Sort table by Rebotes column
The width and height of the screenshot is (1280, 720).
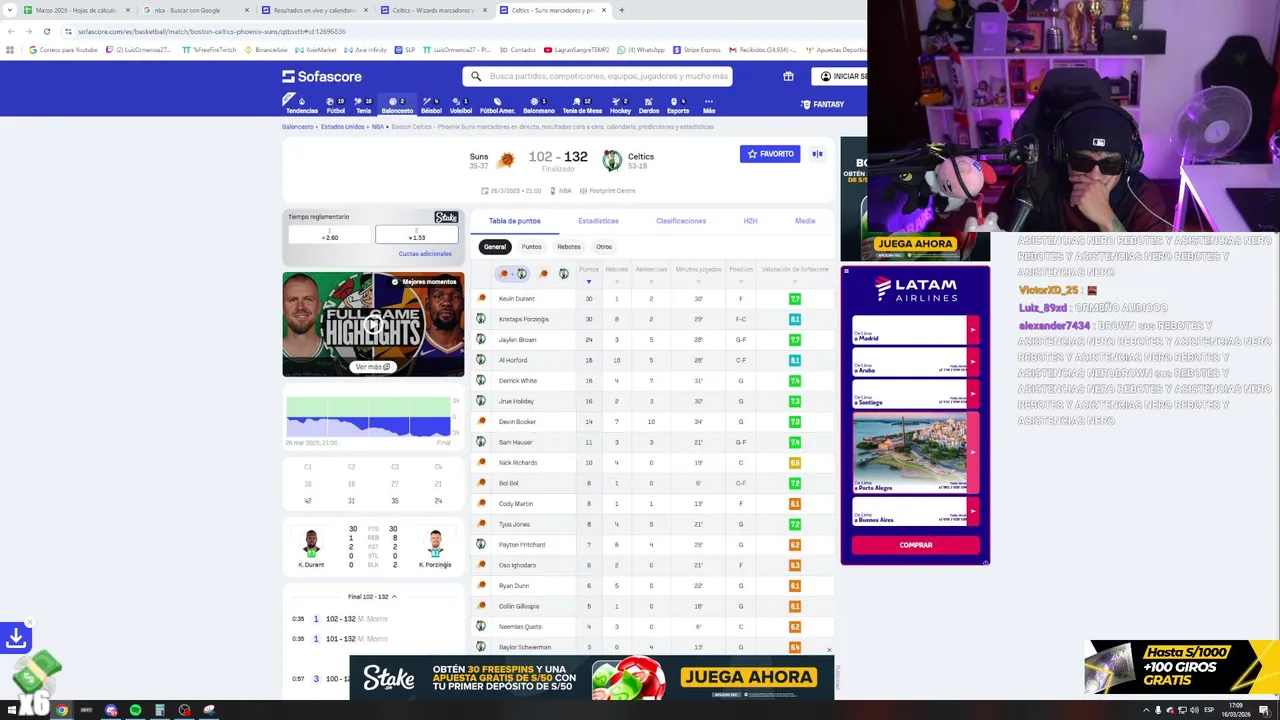pos(617,273)
